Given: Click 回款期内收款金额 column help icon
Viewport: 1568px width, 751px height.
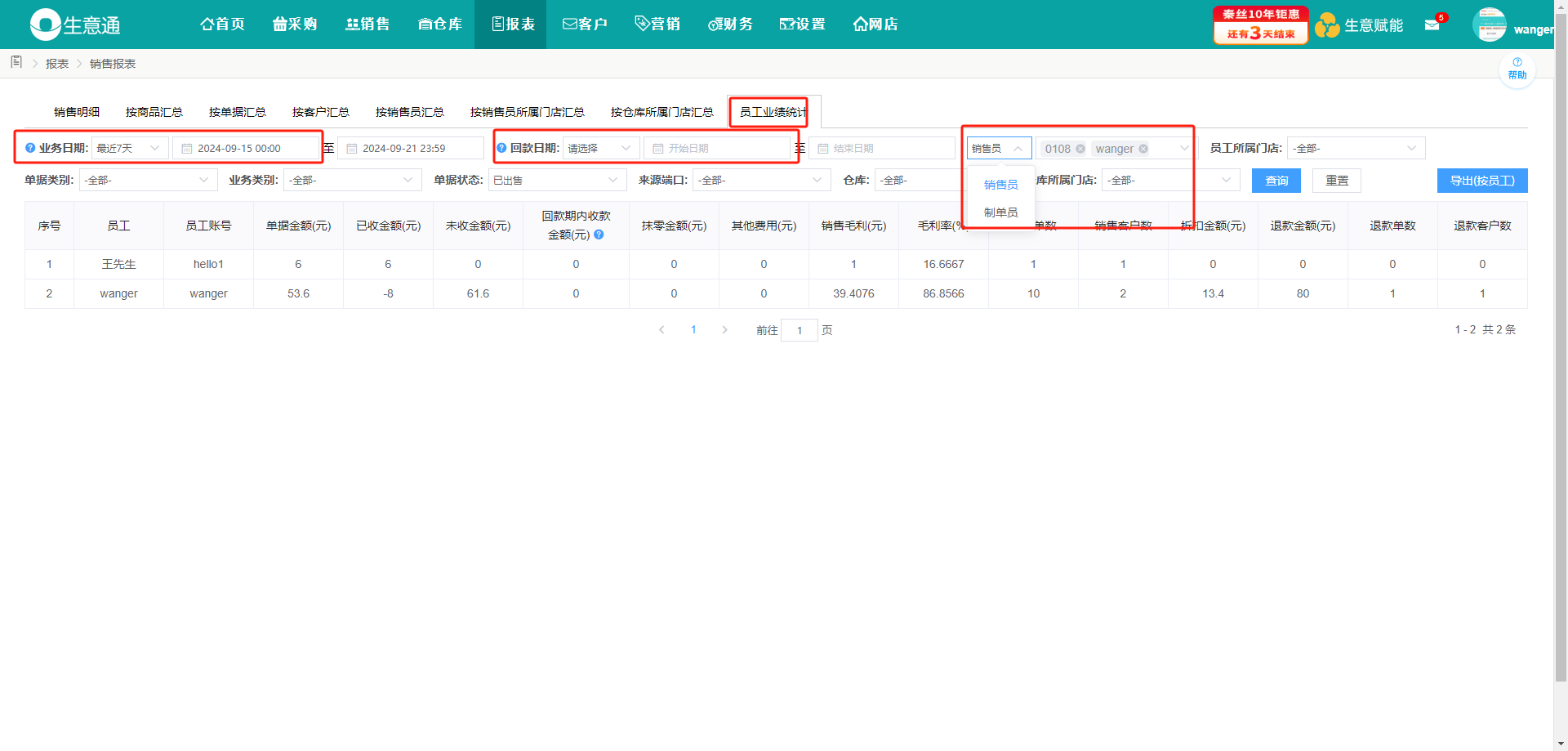Looking at the screenshot, I should pyautogui.click(x=599, y=235).
